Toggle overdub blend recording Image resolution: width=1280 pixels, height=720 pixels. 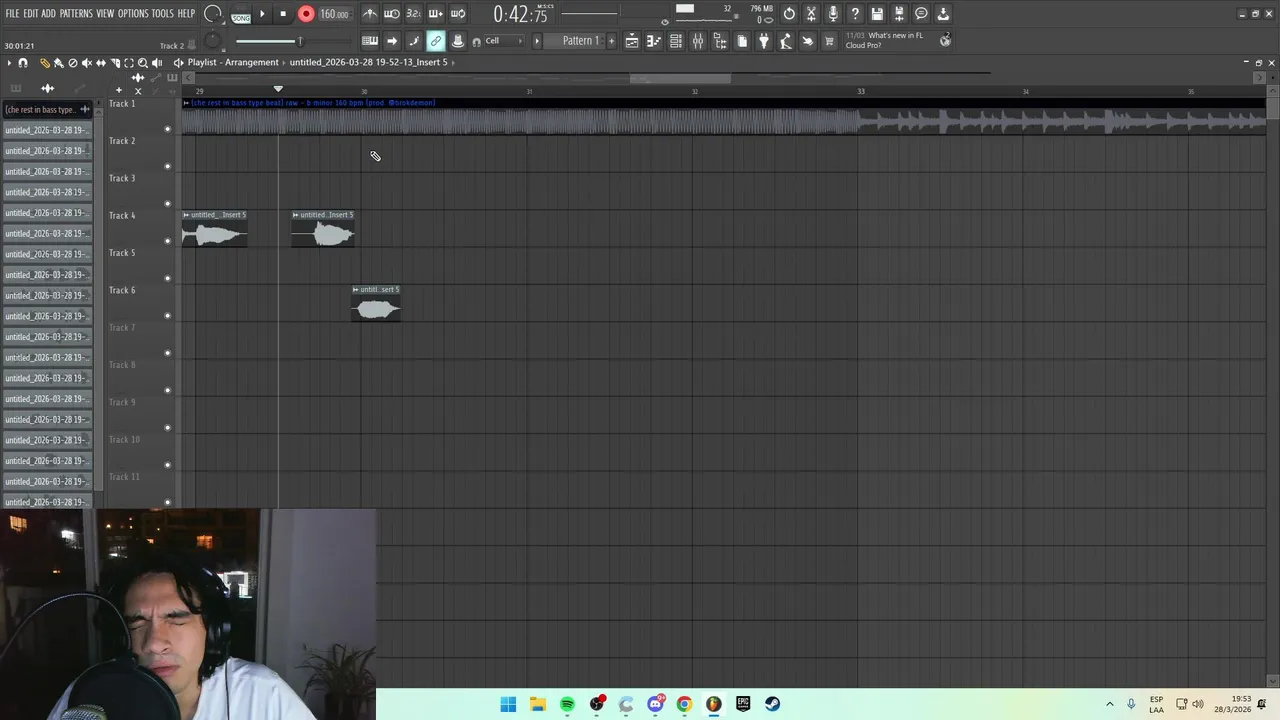point(436,14)
